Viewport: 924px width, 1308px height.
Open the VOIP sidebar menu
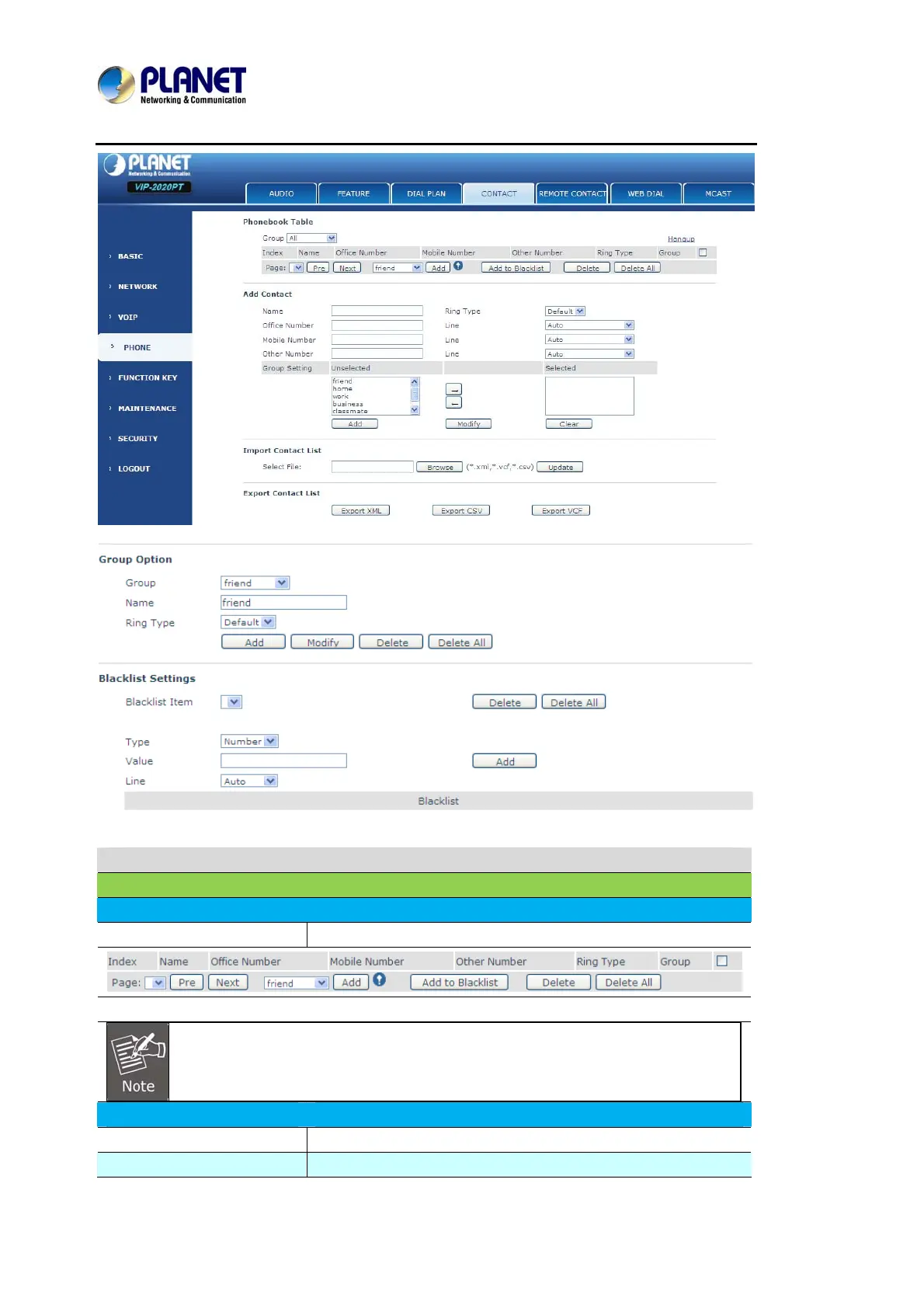pos(127,317)
